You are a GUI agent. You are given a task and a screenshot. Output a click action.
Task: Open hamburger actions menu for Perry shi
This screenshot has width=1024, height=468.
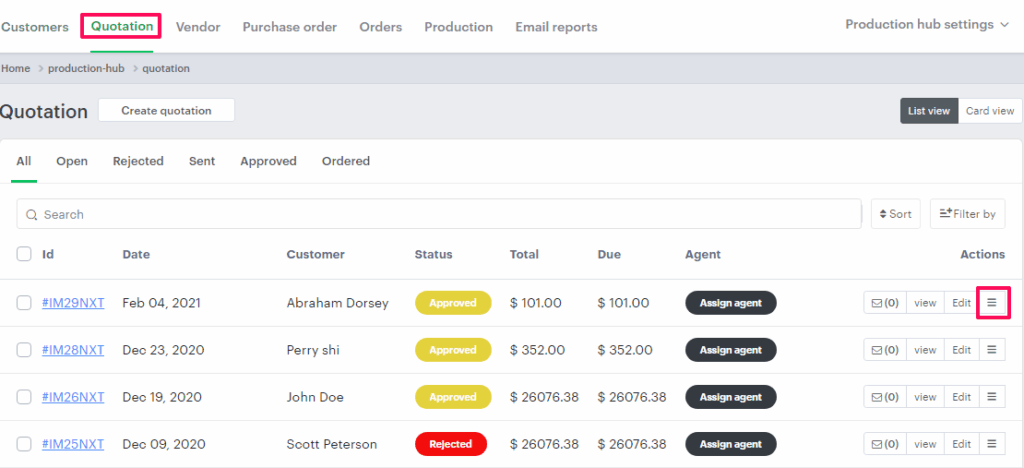(x=992, y=350)
